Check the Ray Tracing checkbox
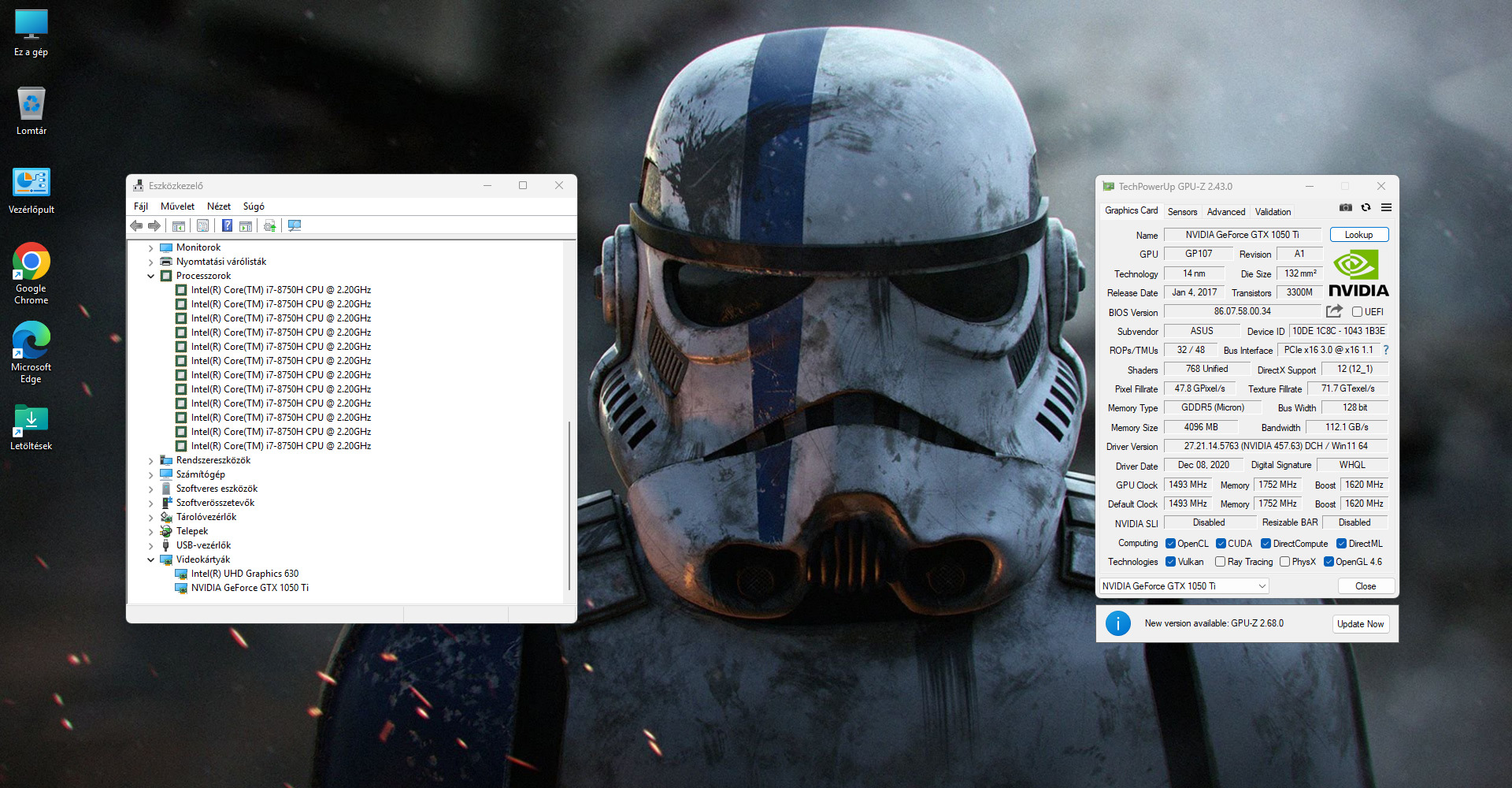Screen dimensions: 1512x788 click(1220, 562)
